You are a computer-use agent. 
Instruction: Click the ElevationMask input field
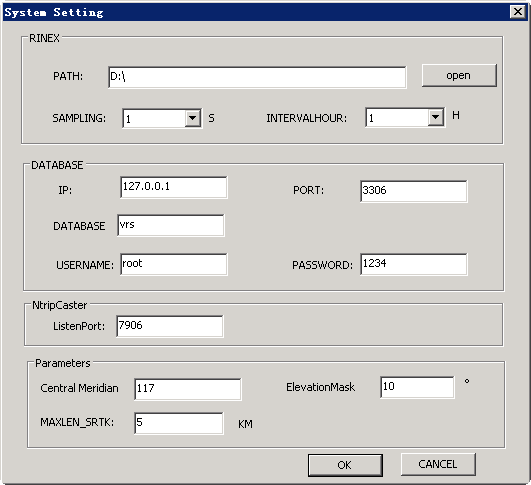[417, 387]
